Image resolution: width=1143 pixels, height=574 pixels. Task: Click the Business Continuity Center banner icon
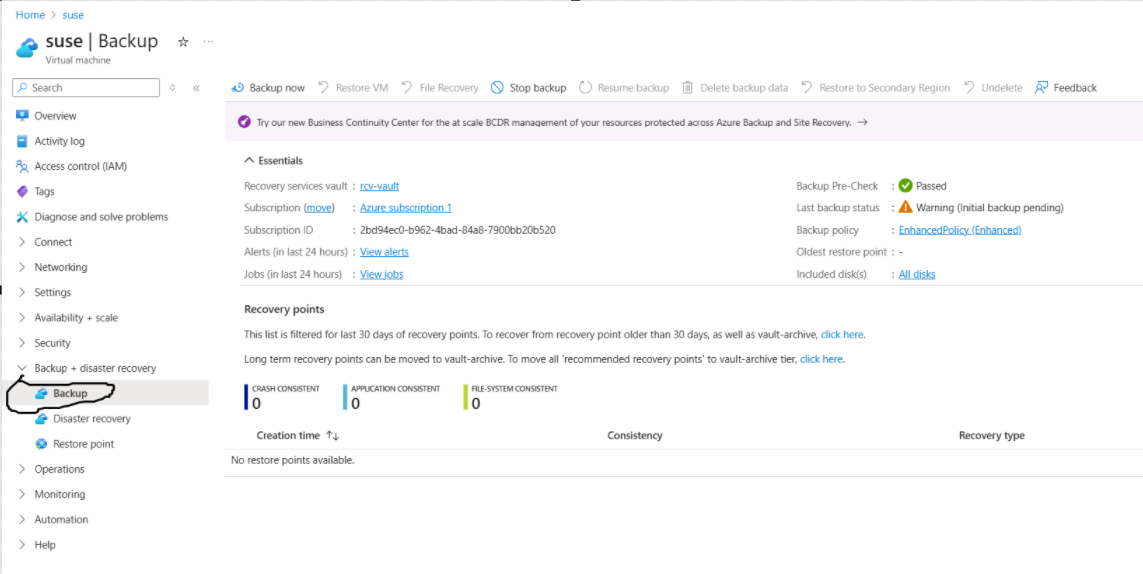244,123
